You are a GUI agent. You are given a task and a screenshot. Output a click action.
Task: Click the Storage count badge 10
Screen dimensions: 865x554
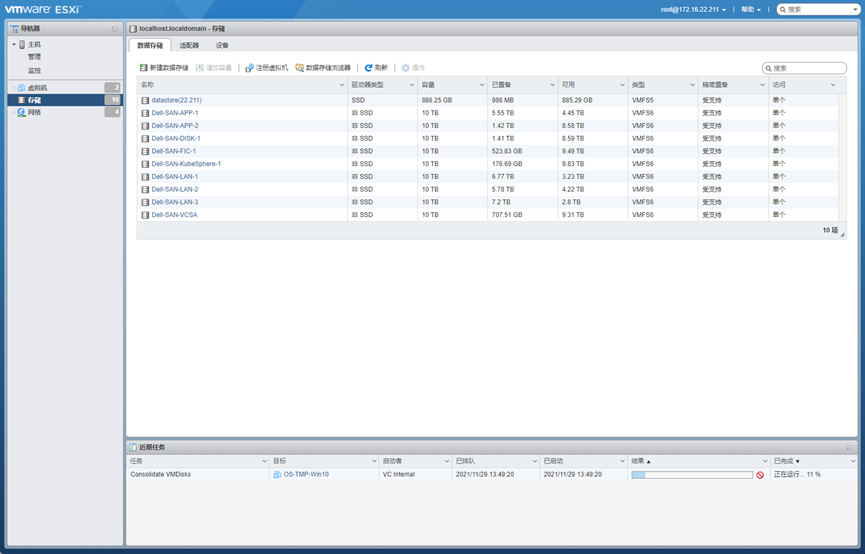[113, 100]
